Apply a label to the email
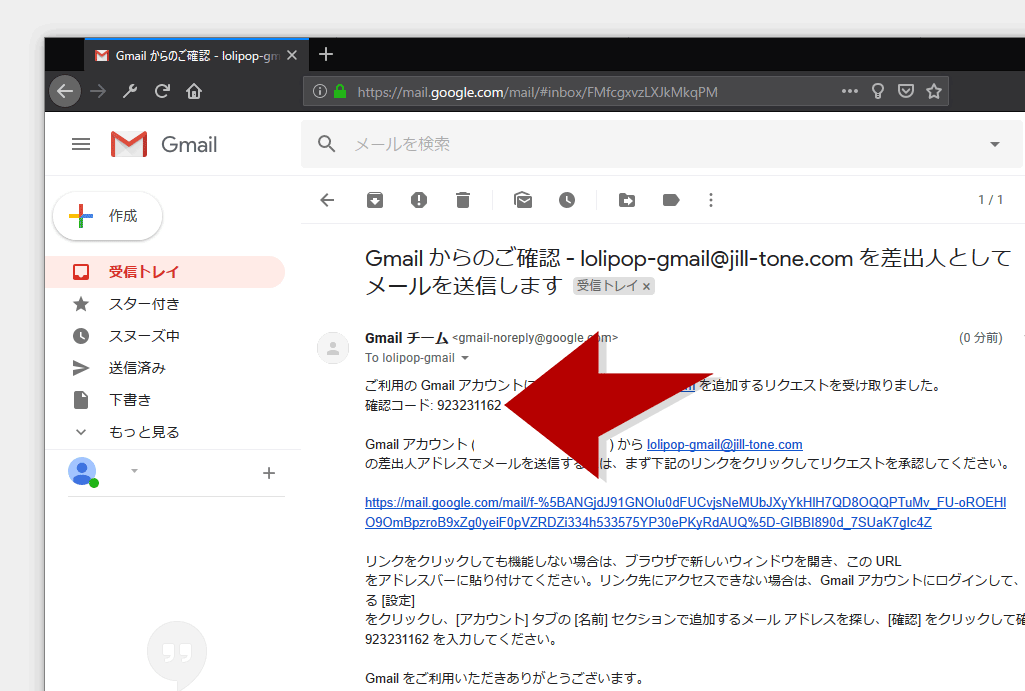 [671, 200]
